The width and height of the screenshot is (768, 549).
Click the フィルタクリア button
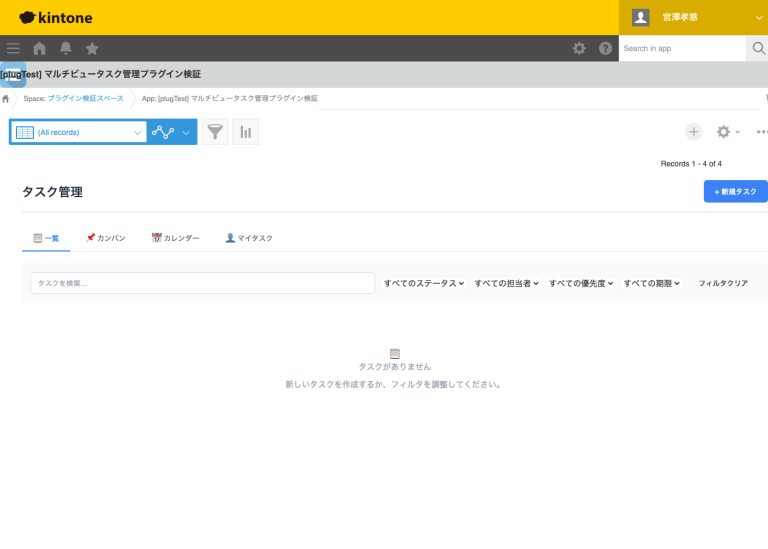[723, 283]
